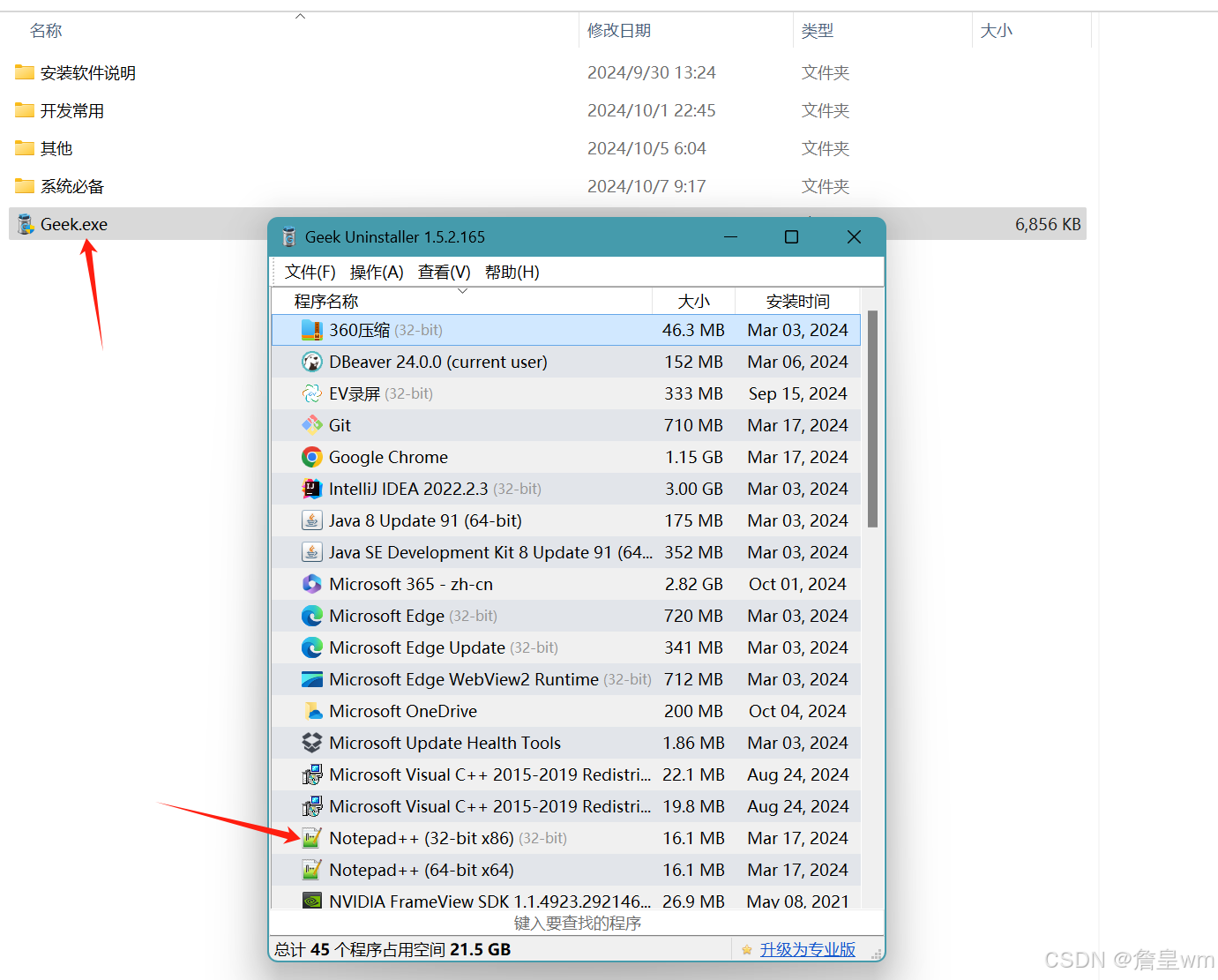Click the 开发常用 folder icon
This screenshot has height=980, width=1218.
[25, 110]
